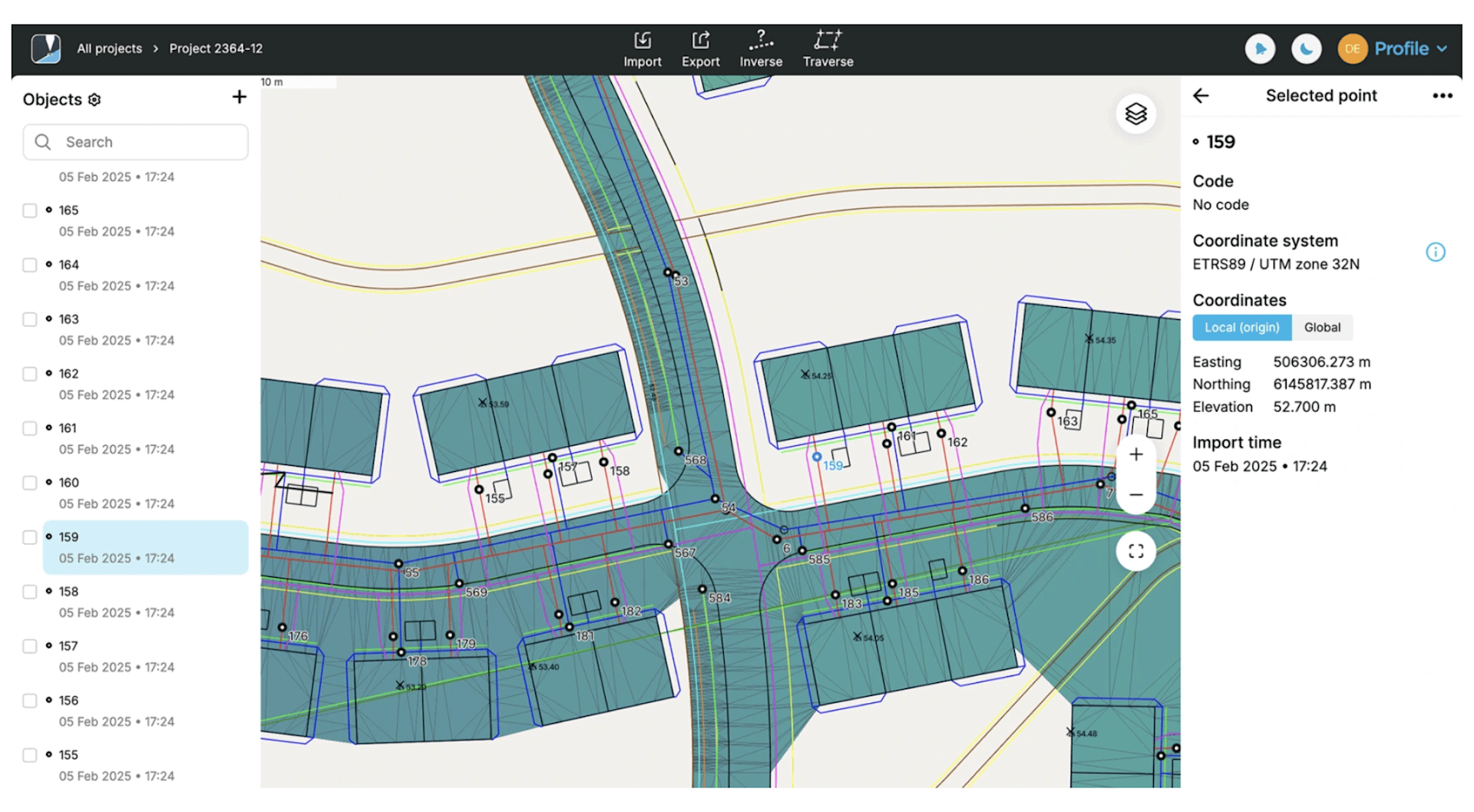Toggle the dark mode moon icon
Image resolution: width=1474 pixels, height=812 pixels.
coord(1306,49)
